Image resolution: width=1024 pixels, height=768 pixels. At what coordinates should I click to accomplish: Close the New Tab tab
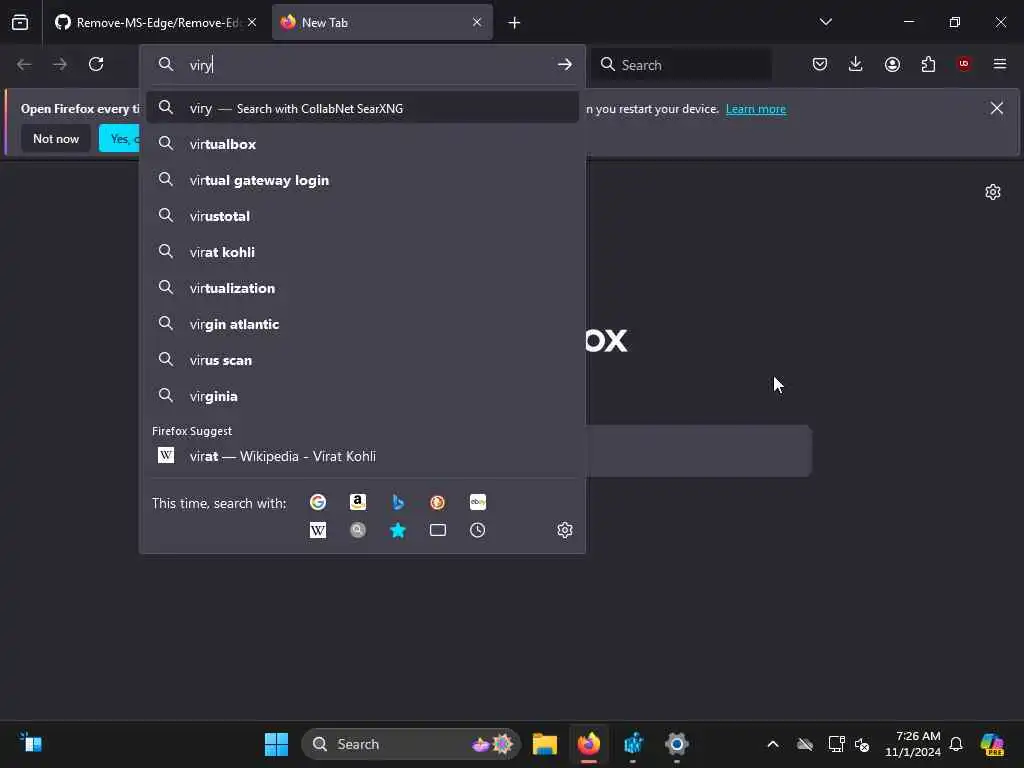[x=477, y=22]
